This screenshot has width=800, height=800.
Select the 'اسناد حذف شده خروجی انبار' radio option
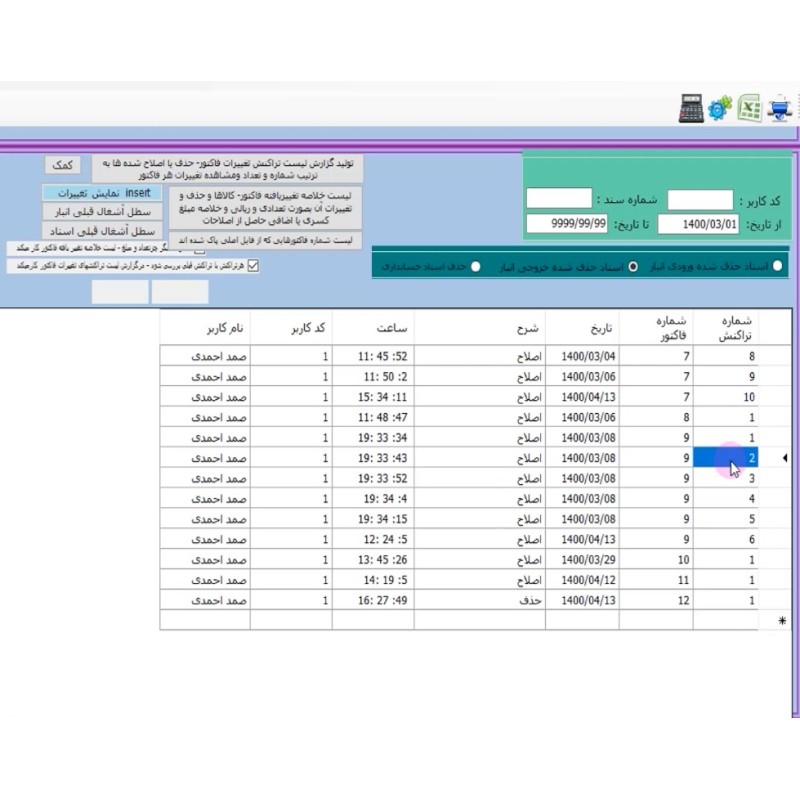click(632, 267)
